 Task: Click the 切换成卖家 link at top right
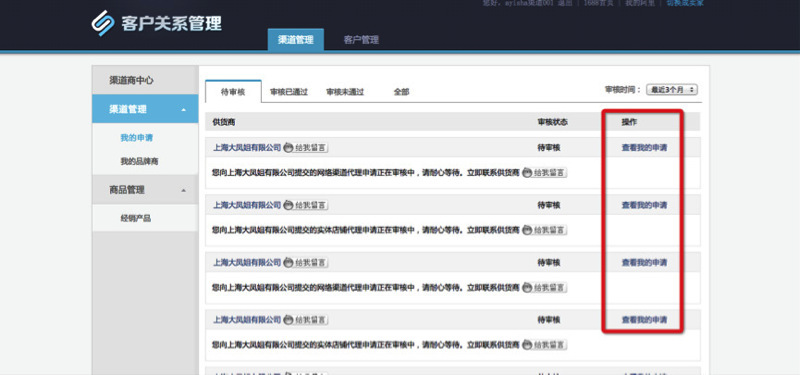click(x=685, y=3)
